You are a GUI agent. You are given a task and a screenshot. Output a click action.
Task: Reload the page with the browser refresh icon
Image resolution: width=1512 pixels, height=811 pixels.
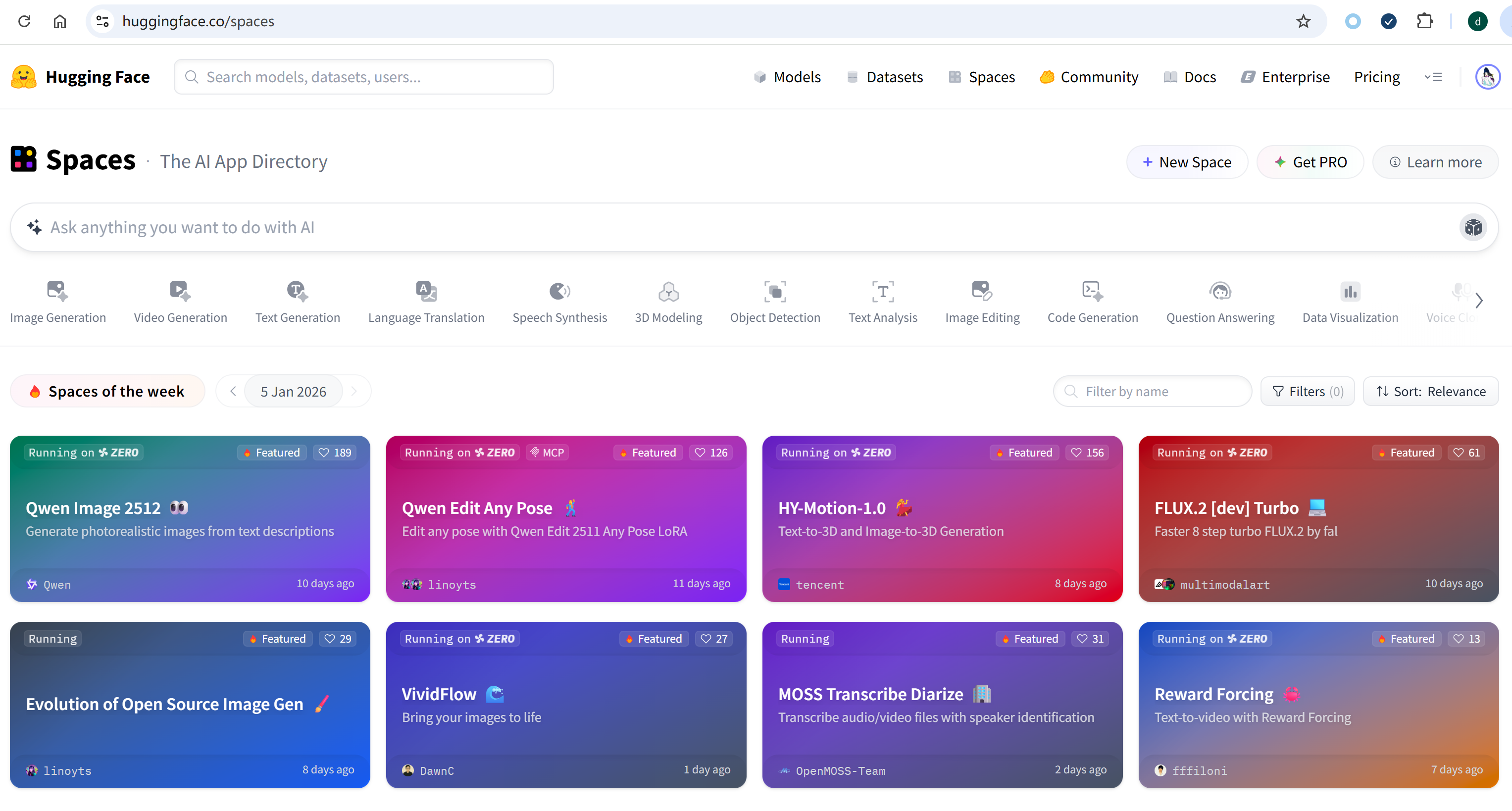click(x=24, y=21)
